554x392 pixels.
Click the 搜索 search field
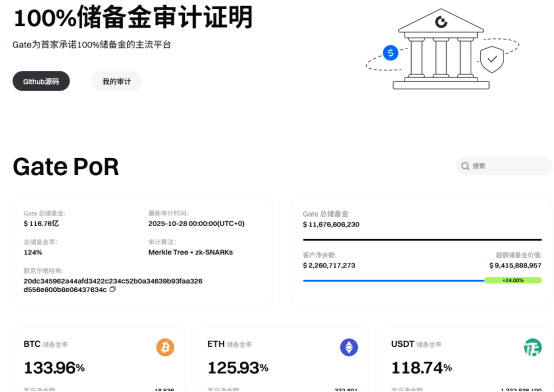point(505,166)
